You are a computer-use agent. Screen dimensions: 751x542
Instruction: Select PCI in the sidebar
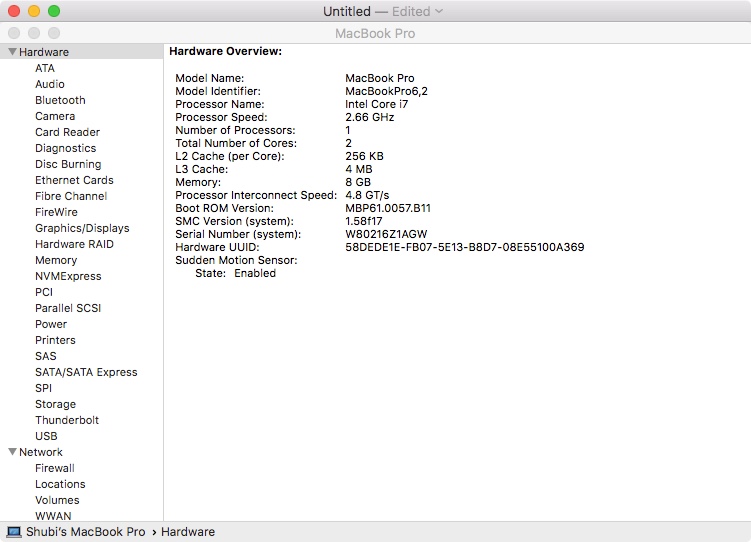(x=44, y=292)
